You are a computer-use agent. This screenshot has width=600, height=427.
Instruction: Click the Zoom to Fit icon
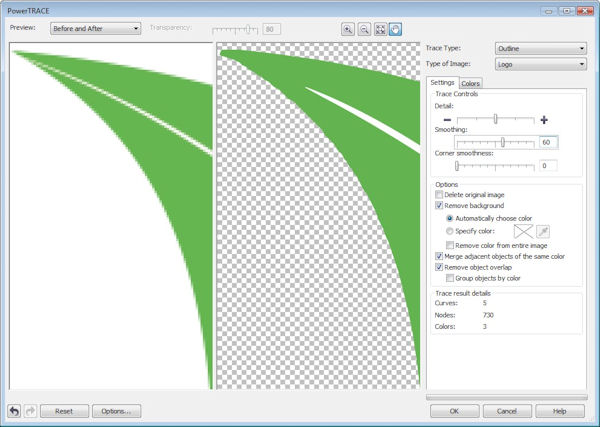coord(380,29)
